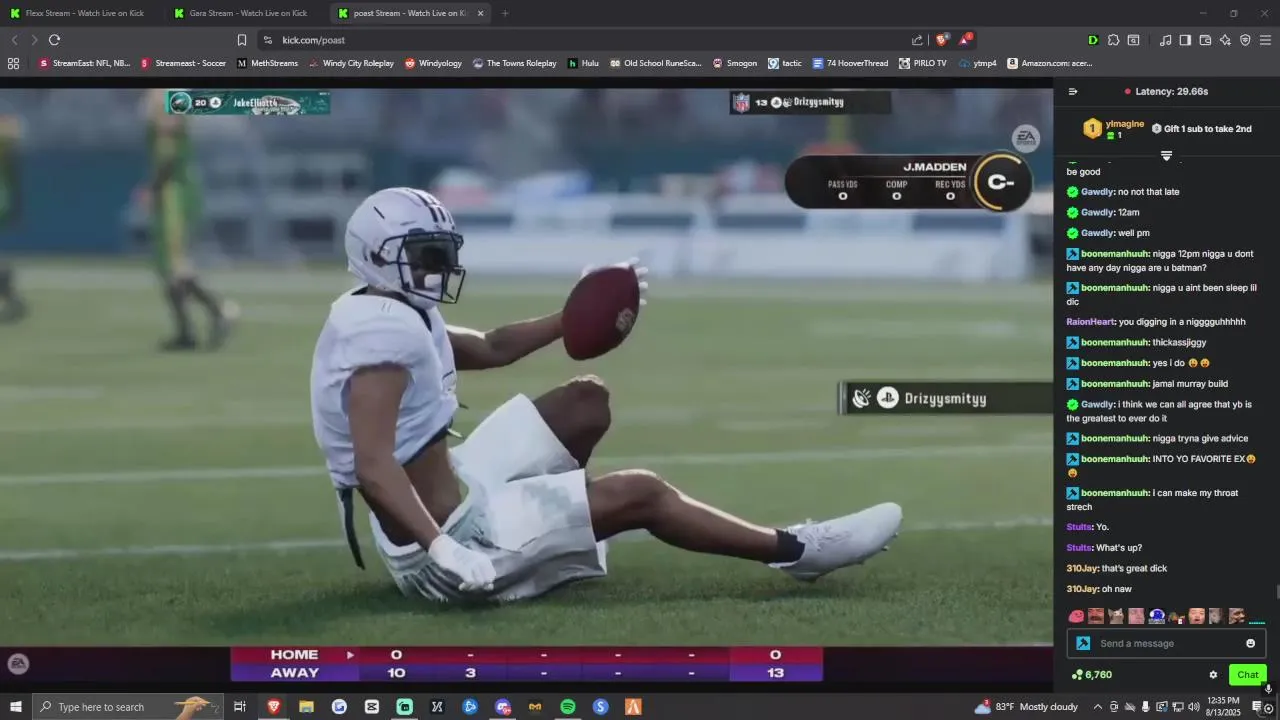This screenshot has height=720, width=1280.
Task: Open Smogon bookmark
Action: point(734,63)
